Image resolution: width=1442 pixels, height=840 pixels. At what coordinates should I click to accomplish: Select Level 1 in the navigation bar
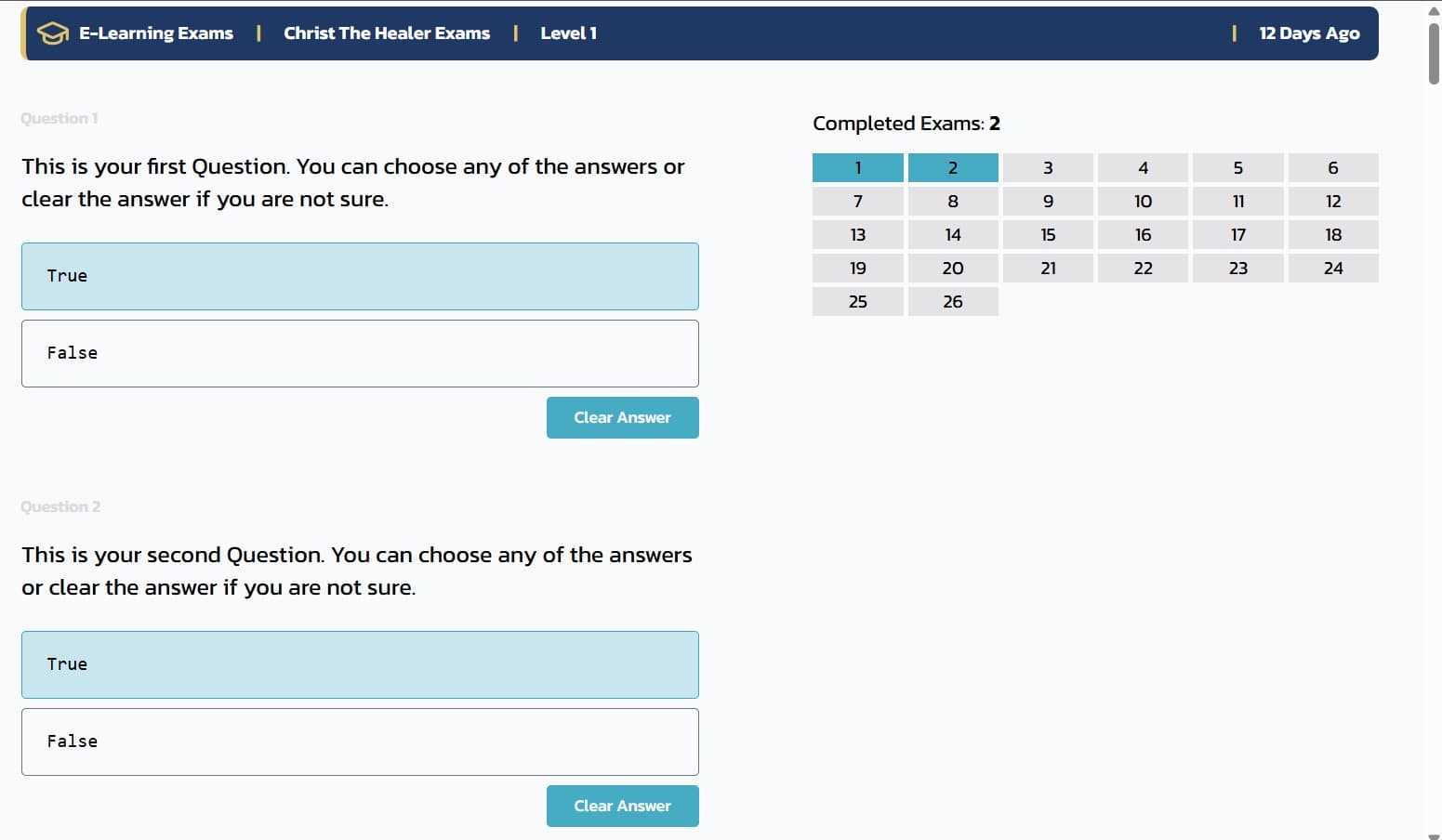pyautogui.click(x=568, y=33)
